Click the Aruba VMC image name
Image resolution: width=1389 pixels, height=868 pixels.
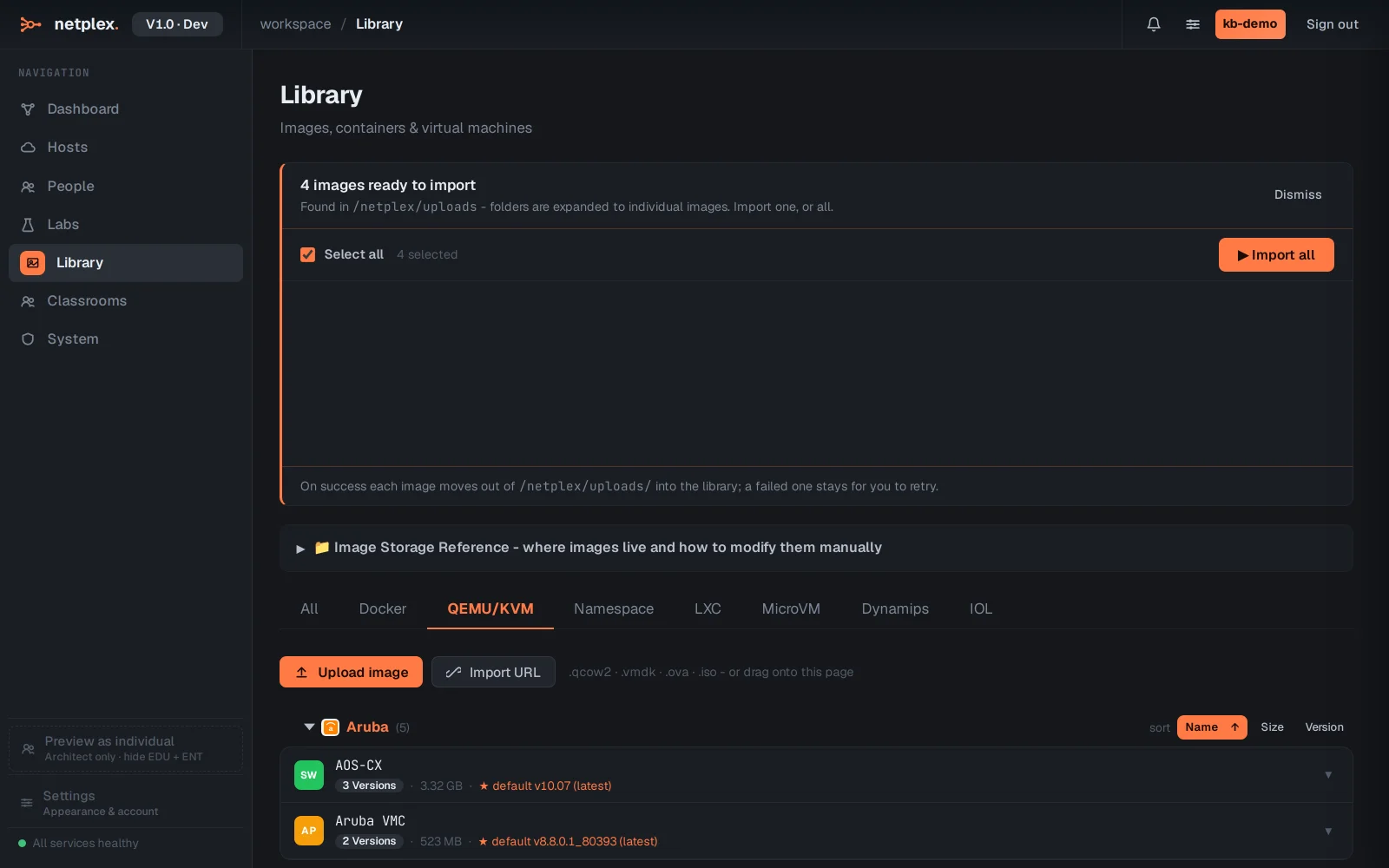click(371, 821)
